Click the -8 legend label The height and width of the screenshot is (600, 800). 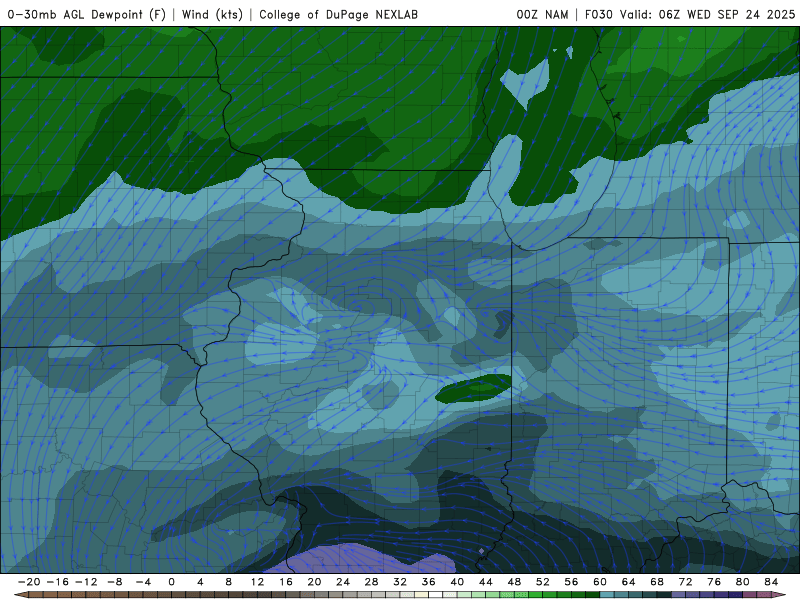114,582
